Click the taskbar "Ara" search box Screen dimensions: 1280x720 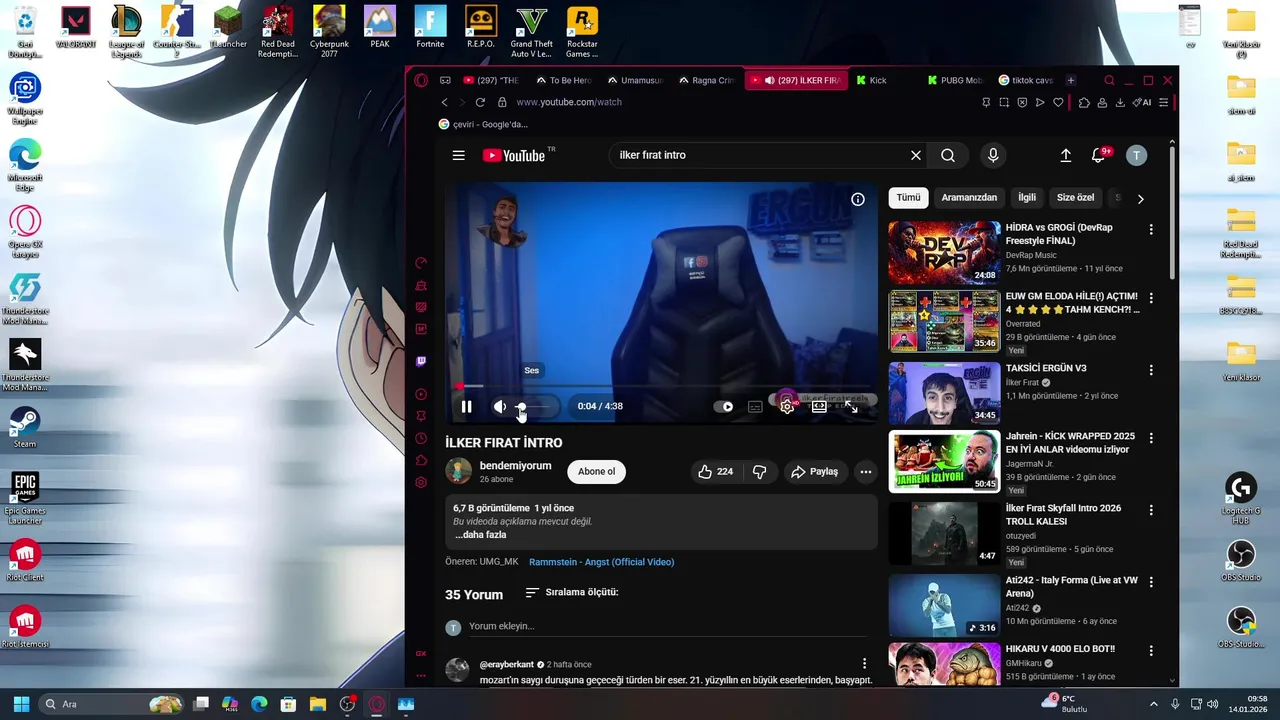[112, 704]
